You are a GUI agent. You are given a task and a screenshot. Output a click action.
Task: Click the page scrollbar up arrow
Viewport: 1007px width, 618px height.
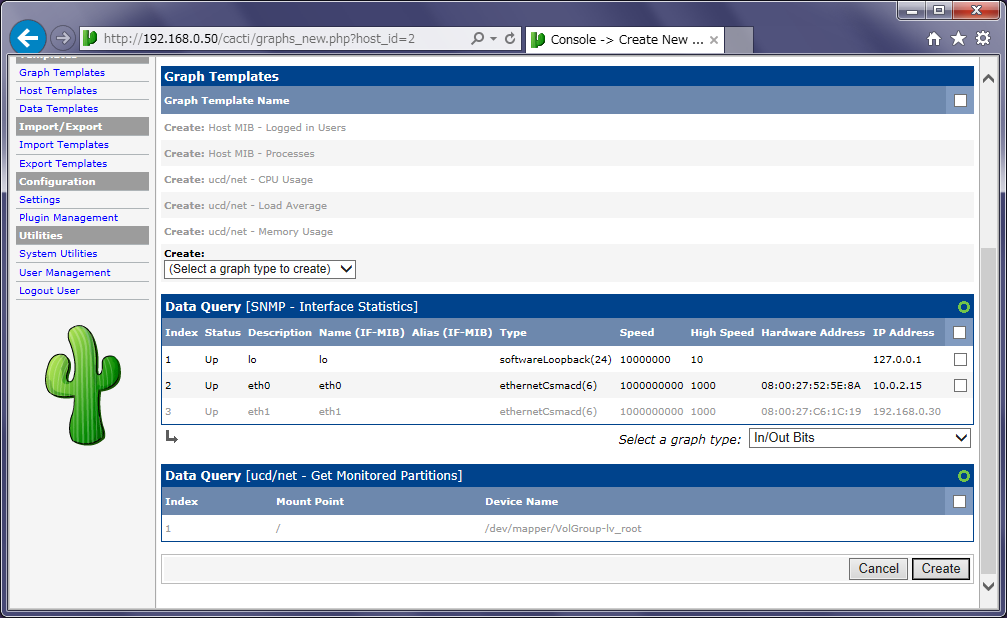coord(988,79)
